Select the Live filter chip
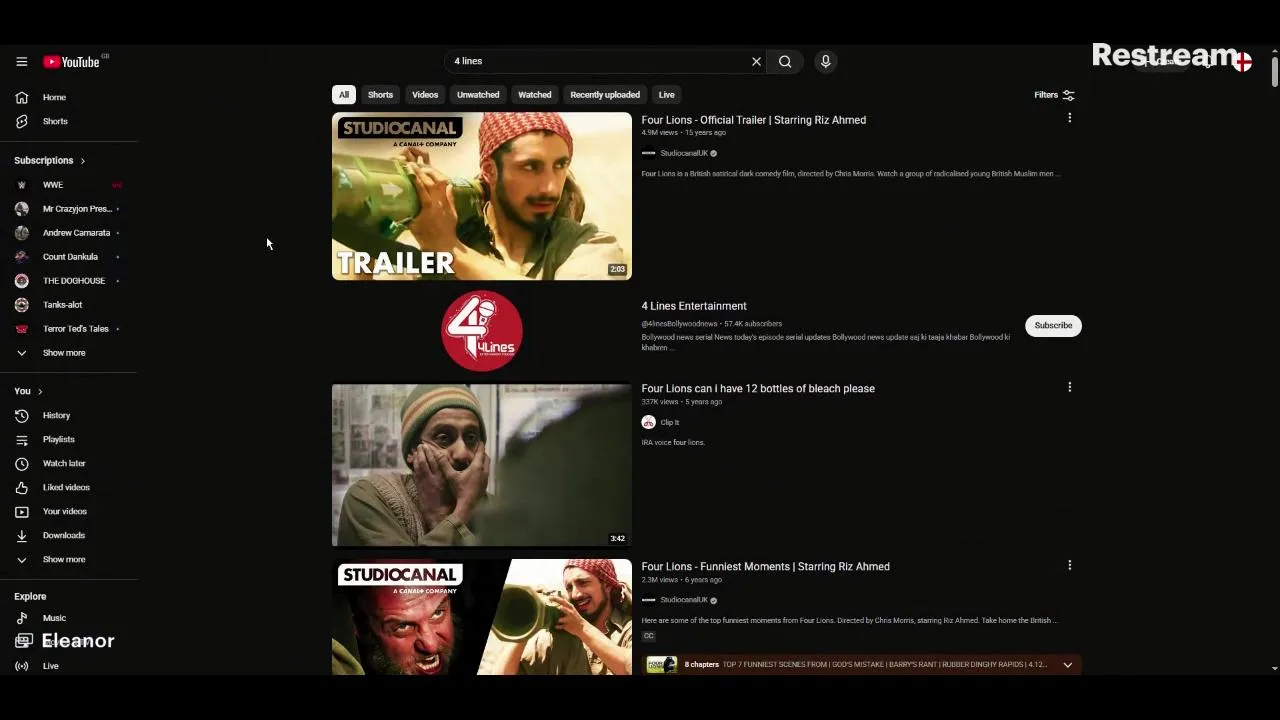The height and width of the screenshot is (720, 1280). click(x=666, y=95)
